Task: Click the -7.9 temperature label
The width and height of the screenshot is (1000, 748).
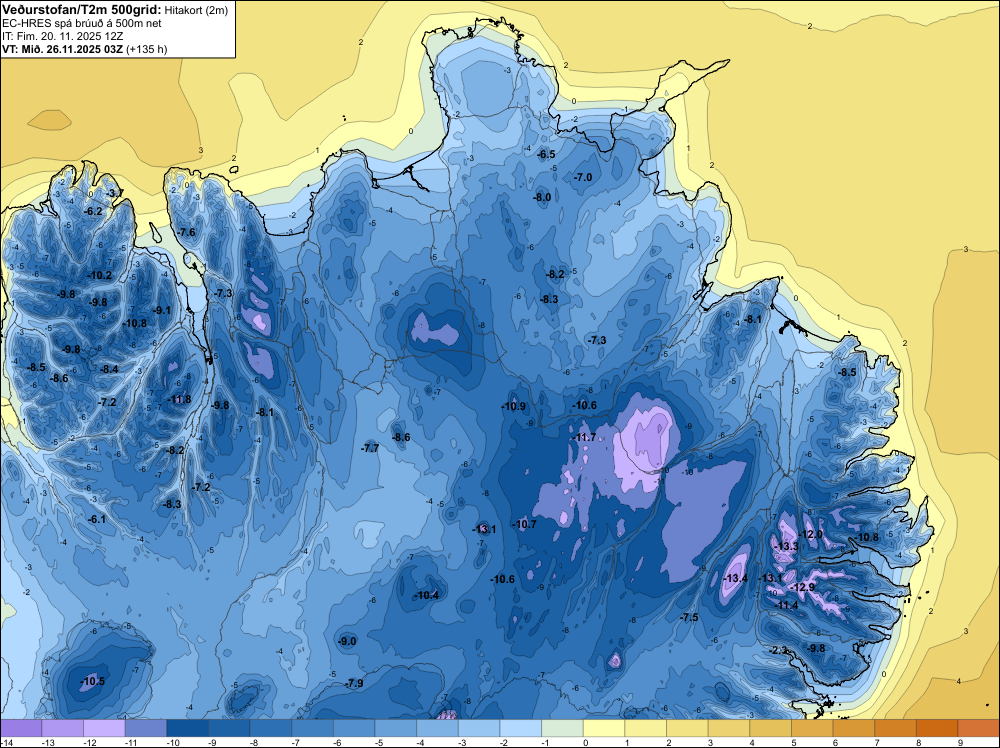Action: pyautogui.click(x=354, y=684)
